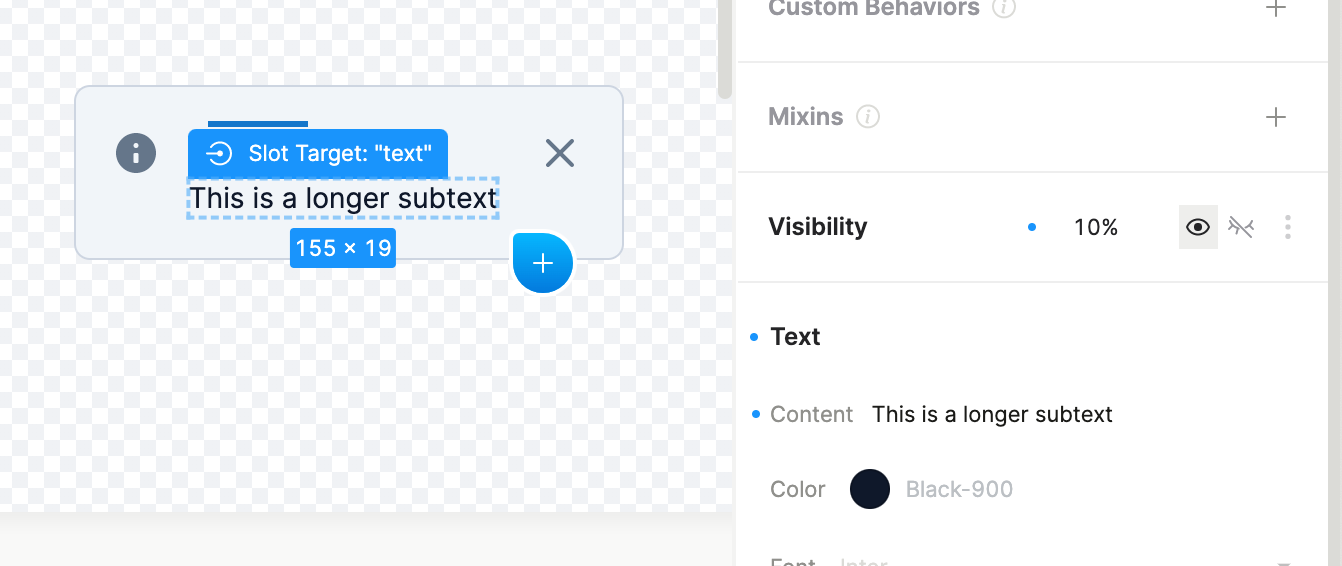This screenshot has height=566, width=1342.
Task: Click the blue dot beside Visibility percentage
Action: pyautogui.click(x=1032, y=227)
